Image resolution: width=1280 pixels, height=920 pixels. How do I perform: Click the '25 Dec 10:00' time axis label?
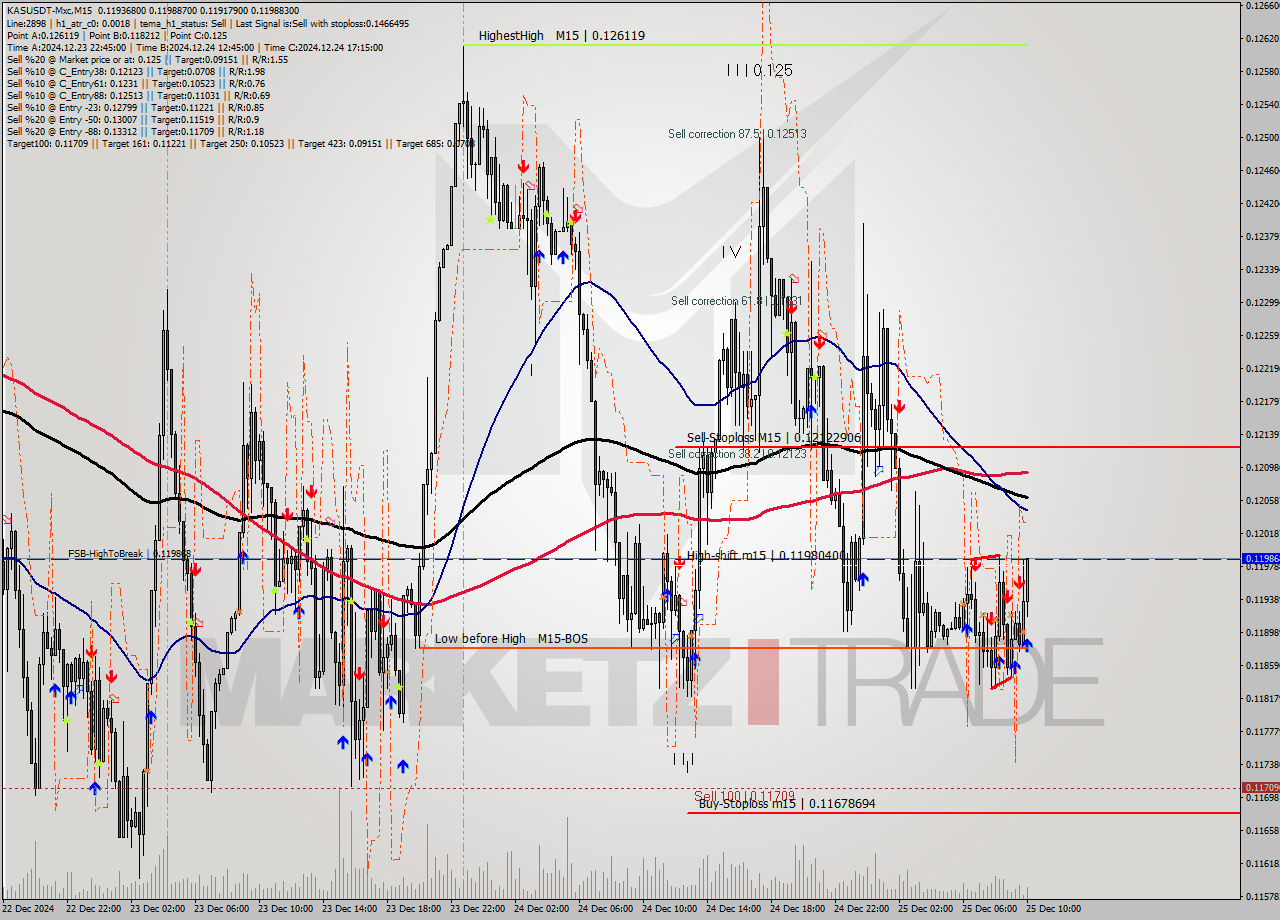point(1054,909)
